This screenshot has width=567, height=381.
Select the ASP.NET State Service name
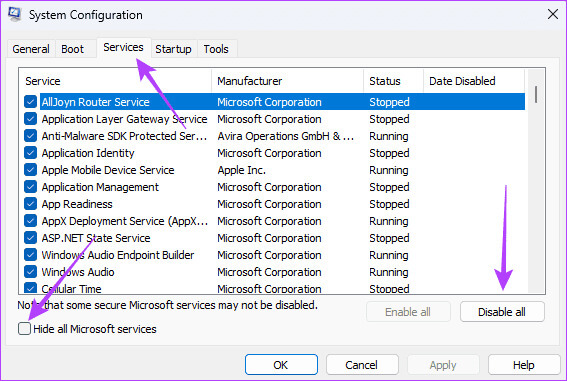pos(96,238)
